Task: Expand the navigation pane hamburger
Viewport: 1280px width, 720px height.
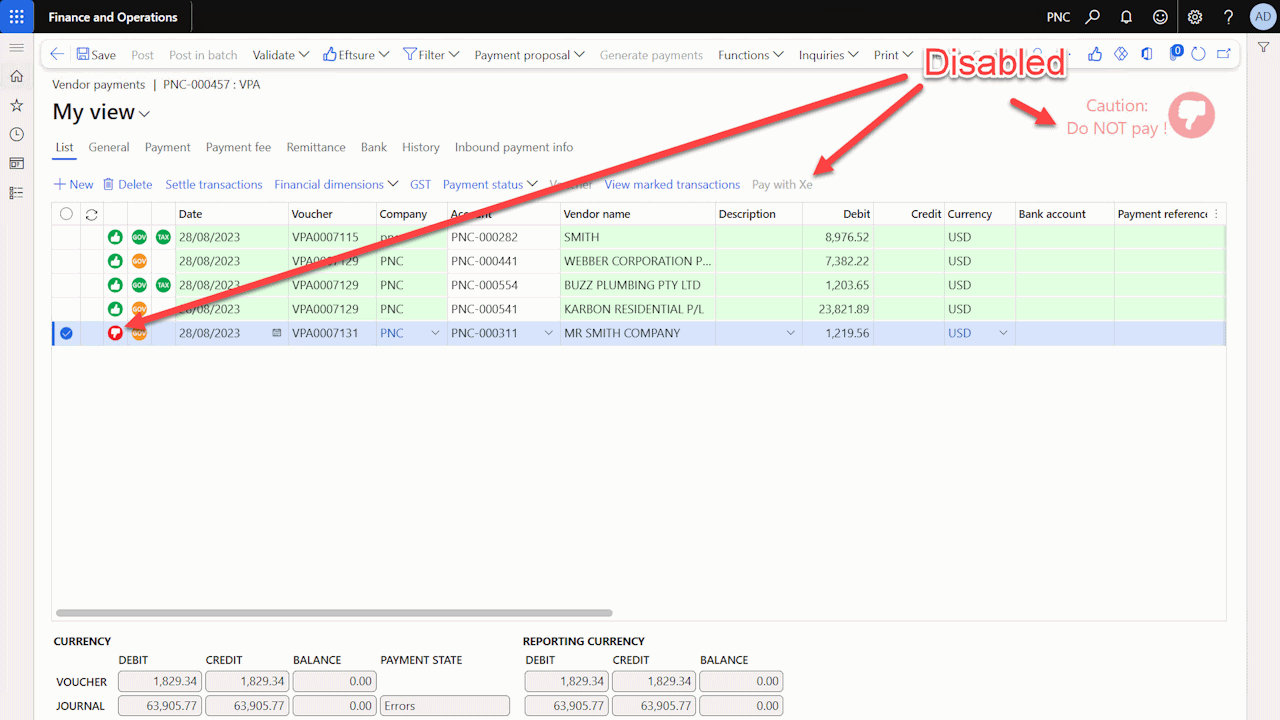Action: click(16, 48)
